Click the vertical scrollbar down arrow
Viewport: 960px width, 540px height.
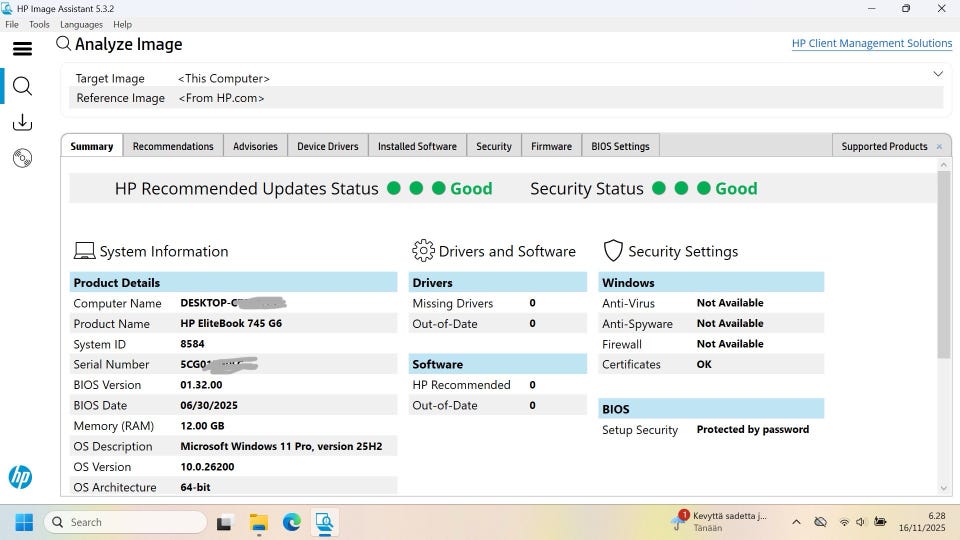coord(943,488)
